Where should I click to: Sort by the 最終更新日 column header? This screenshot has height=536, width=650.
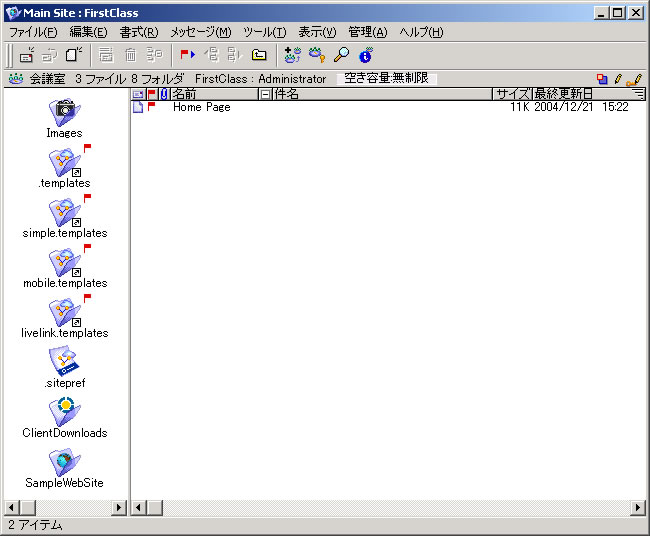pyautogui.click(x=582, y=94)
